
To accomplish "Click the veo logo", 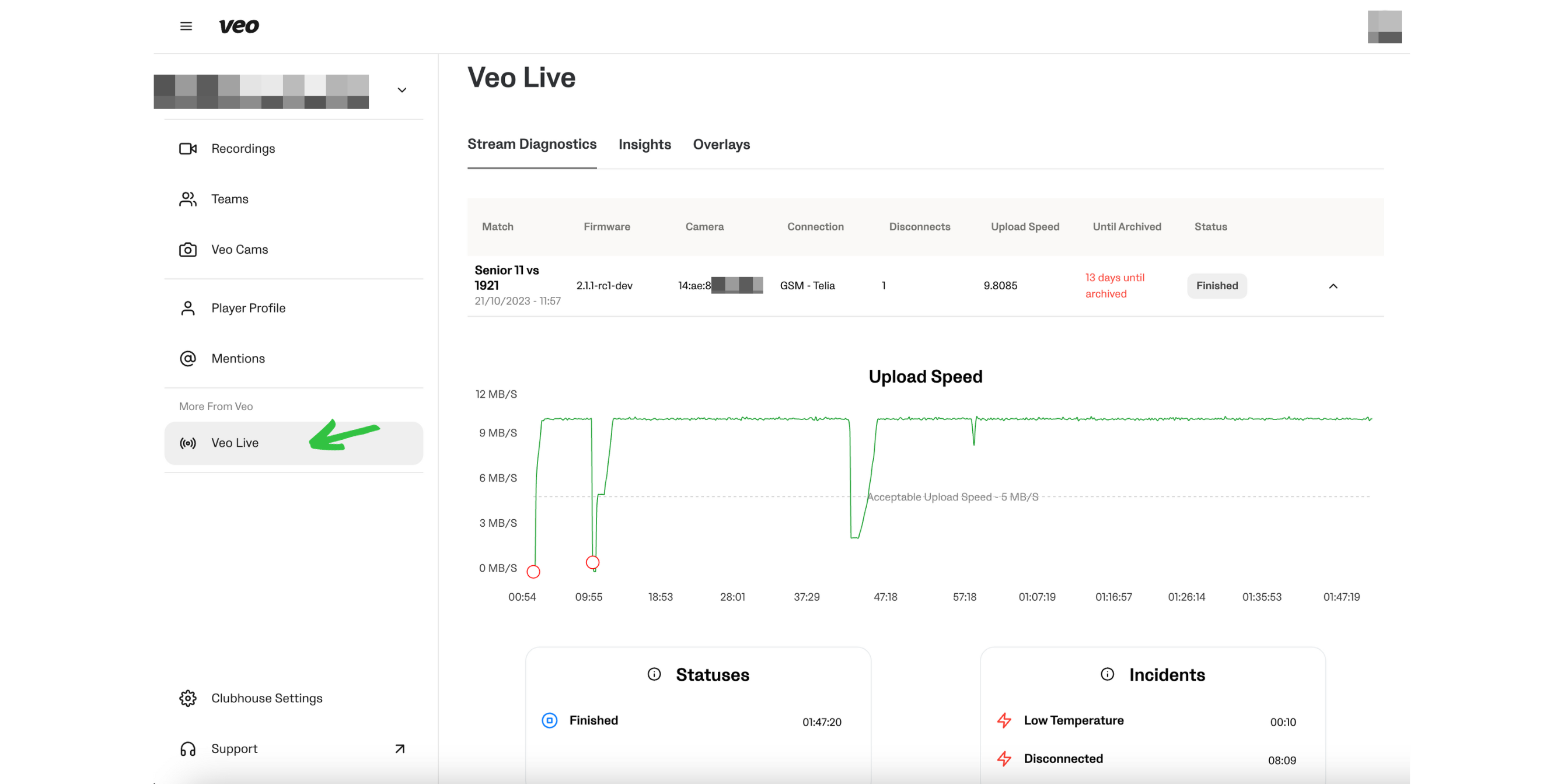I will 239,26.
